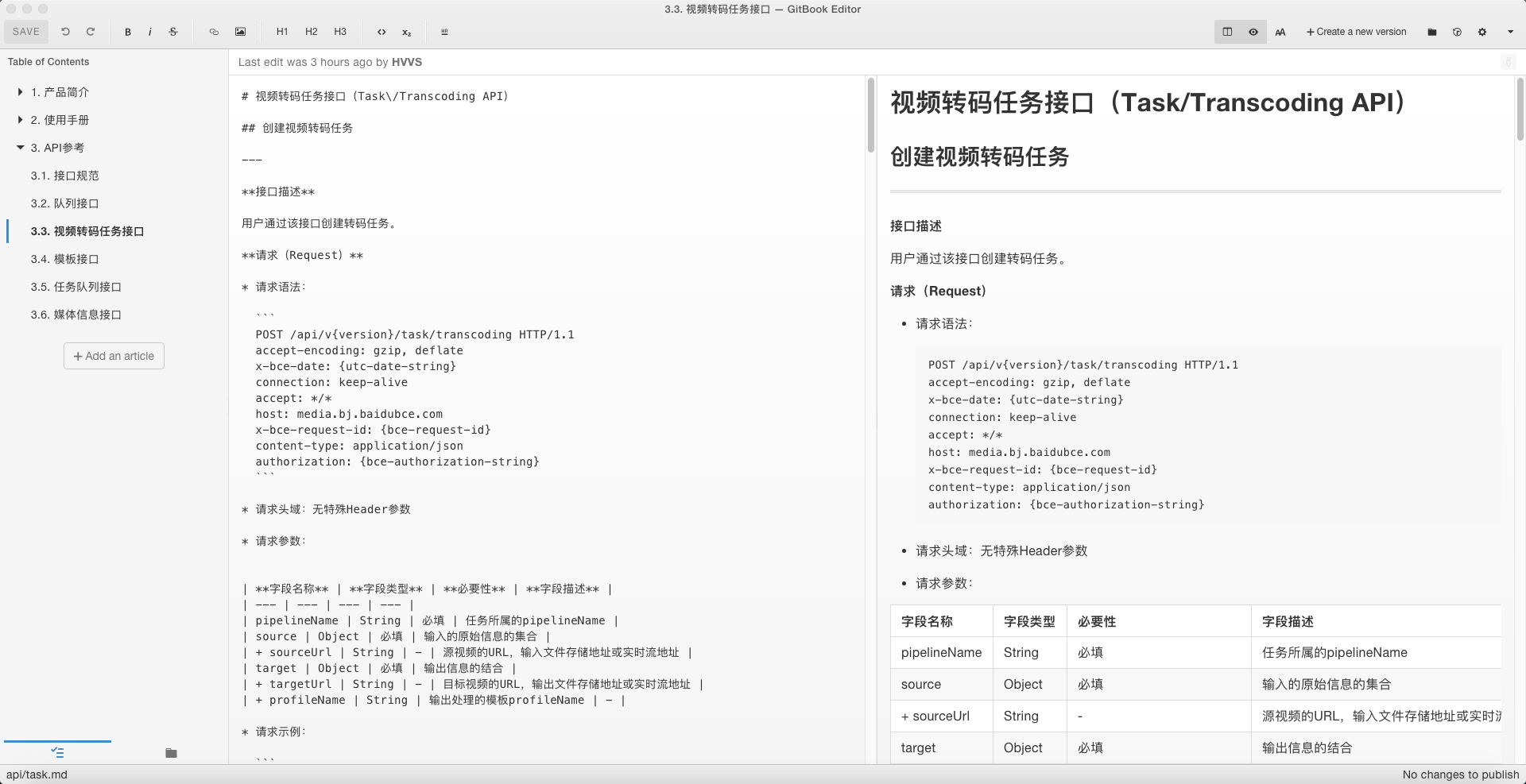The image size is (1526, 784).
Task: Click the SAVE button
Action: click(26, 32)
